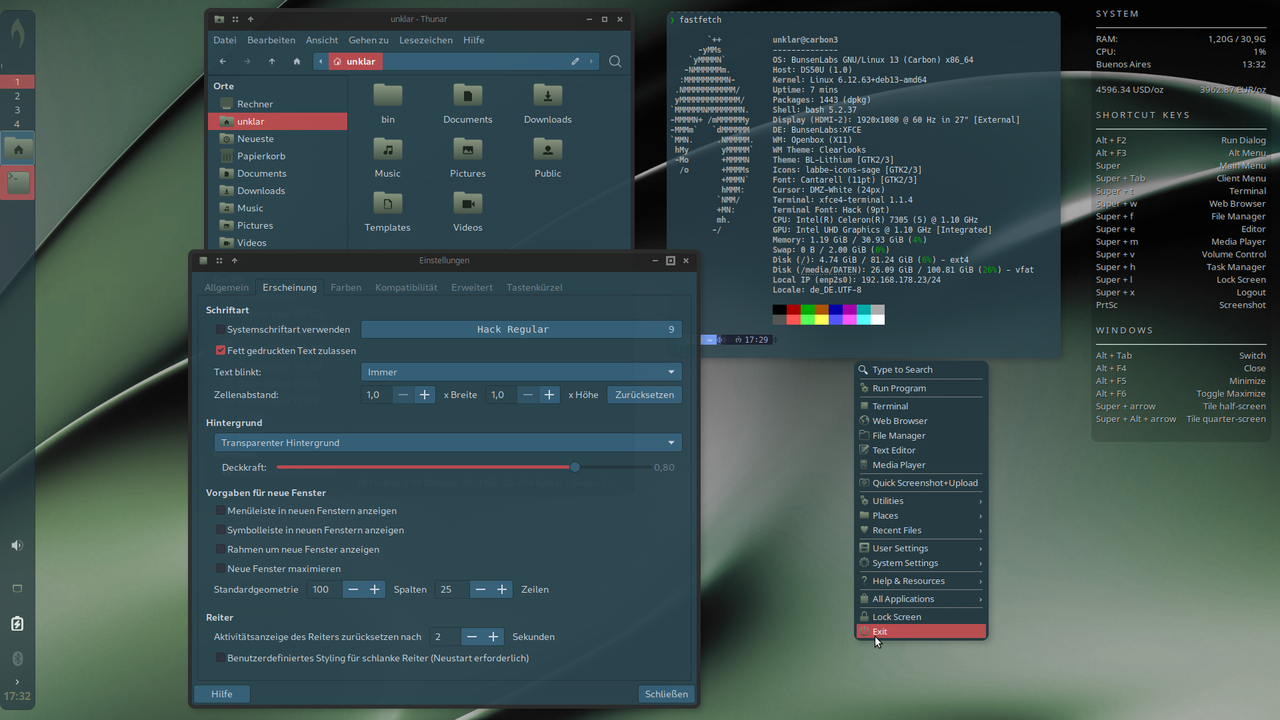Open Bearbeiten menu in Thunar
This screenshot has height=720, width=1280.
[271, 40]
